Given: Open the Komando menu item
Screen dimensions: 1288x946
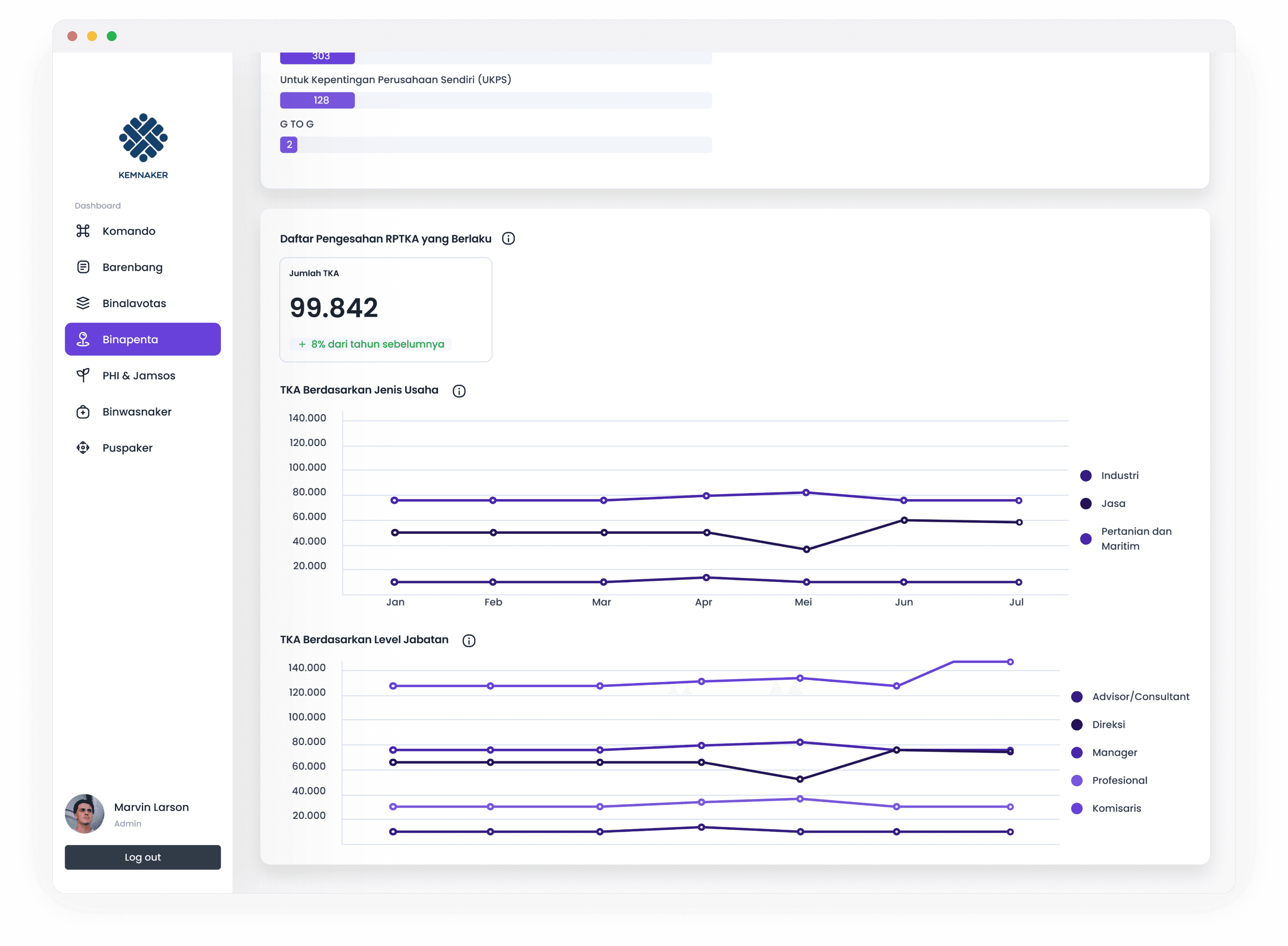Looking at the screenshot, I should coord(142,231).
